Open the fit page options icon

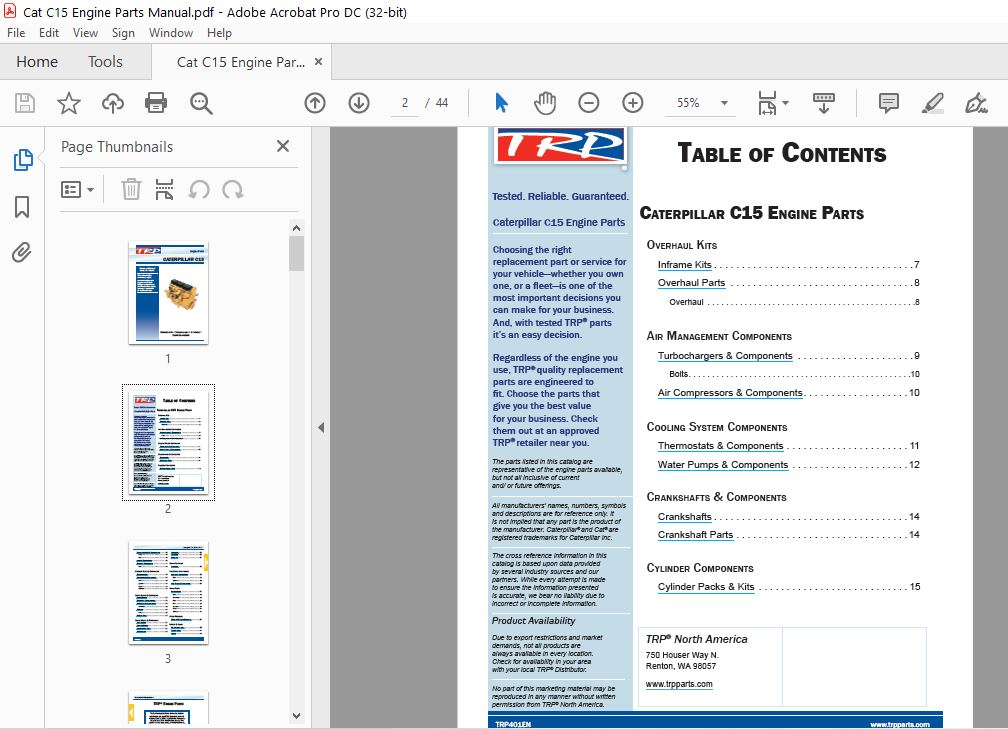click(x=768, y=103)
